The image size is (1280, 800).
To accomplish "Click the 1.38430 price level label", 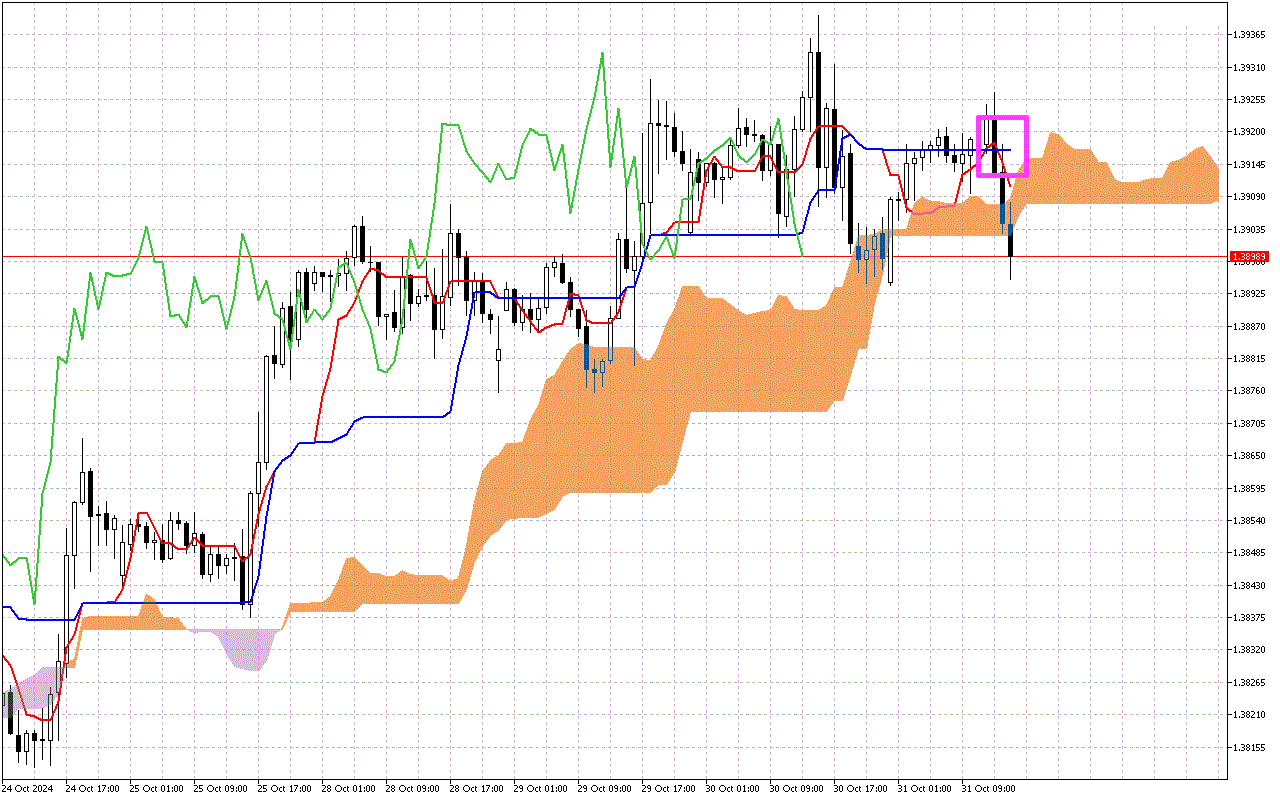I will [x=1250, y=586].
